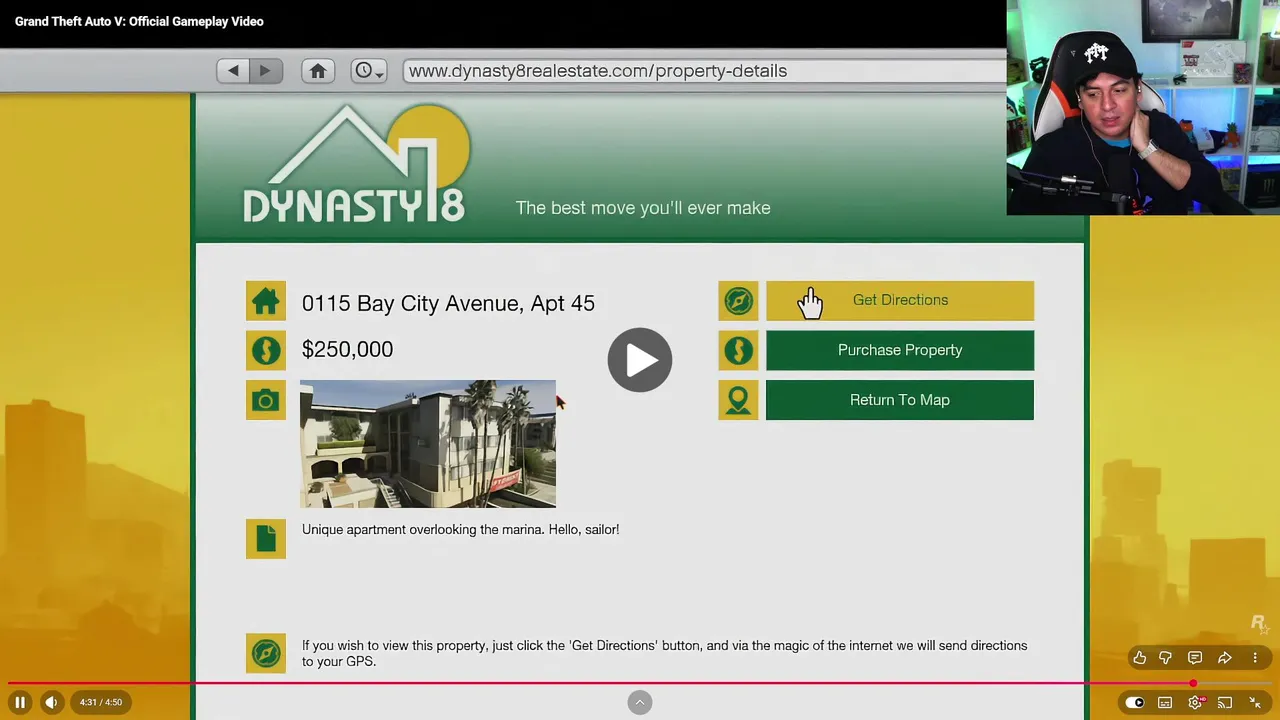Screen dimensions: 1280x720
Task: Click the Return To Map button
Action: pos(900,400)
